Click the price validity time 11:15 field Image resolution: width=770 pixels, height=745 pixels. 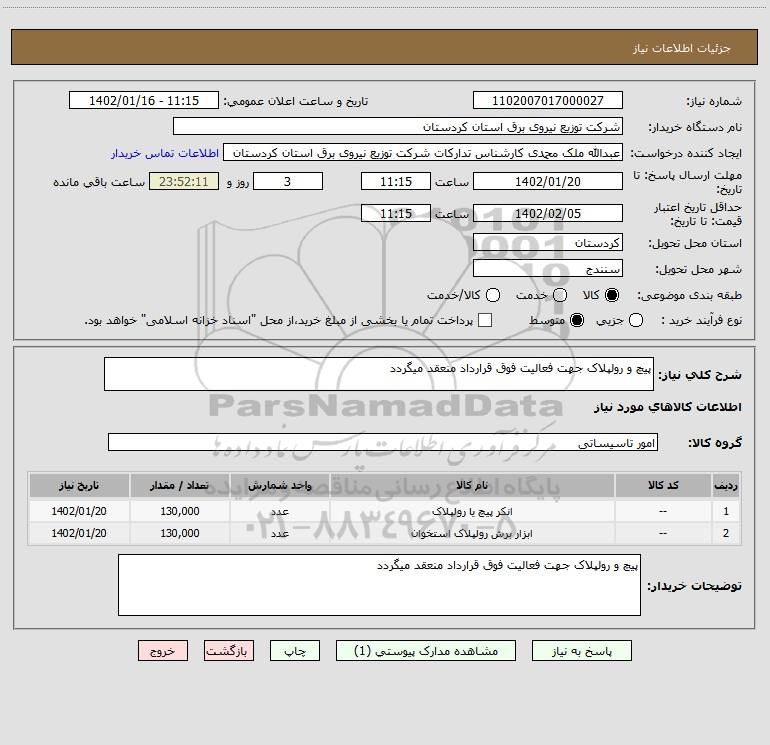396,213
